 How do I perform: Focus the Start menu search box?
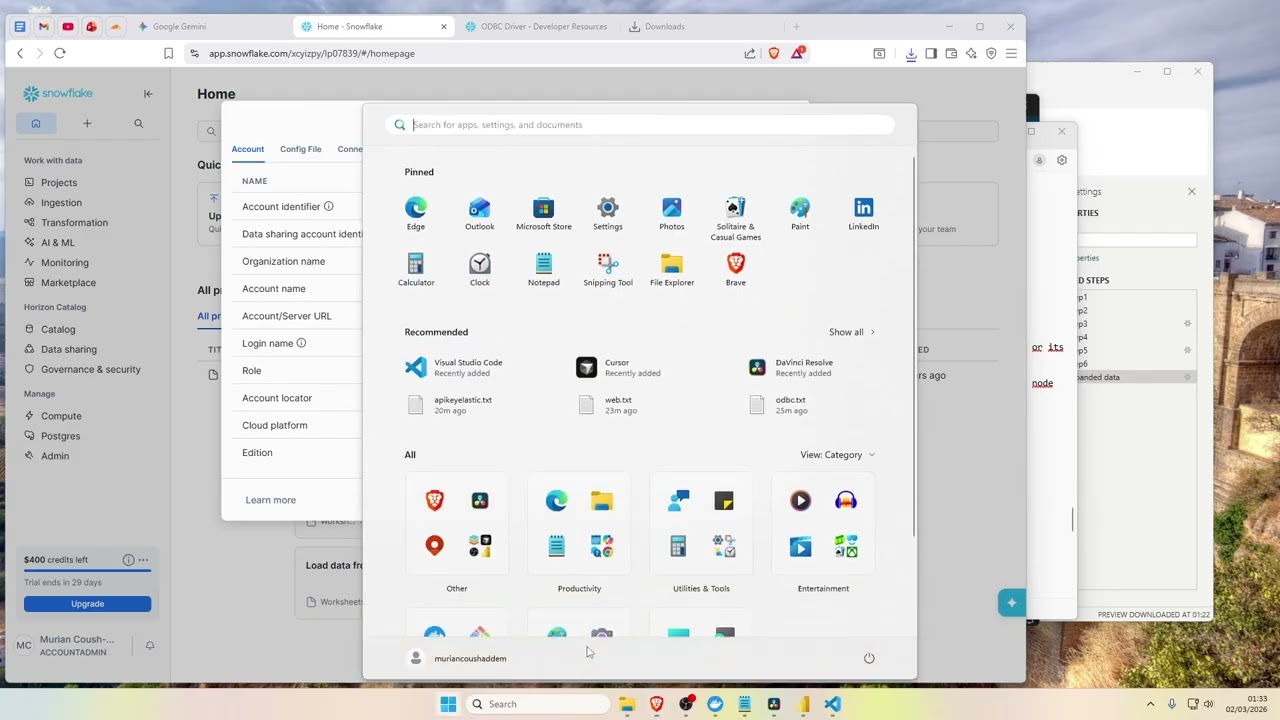click(640, 125)
